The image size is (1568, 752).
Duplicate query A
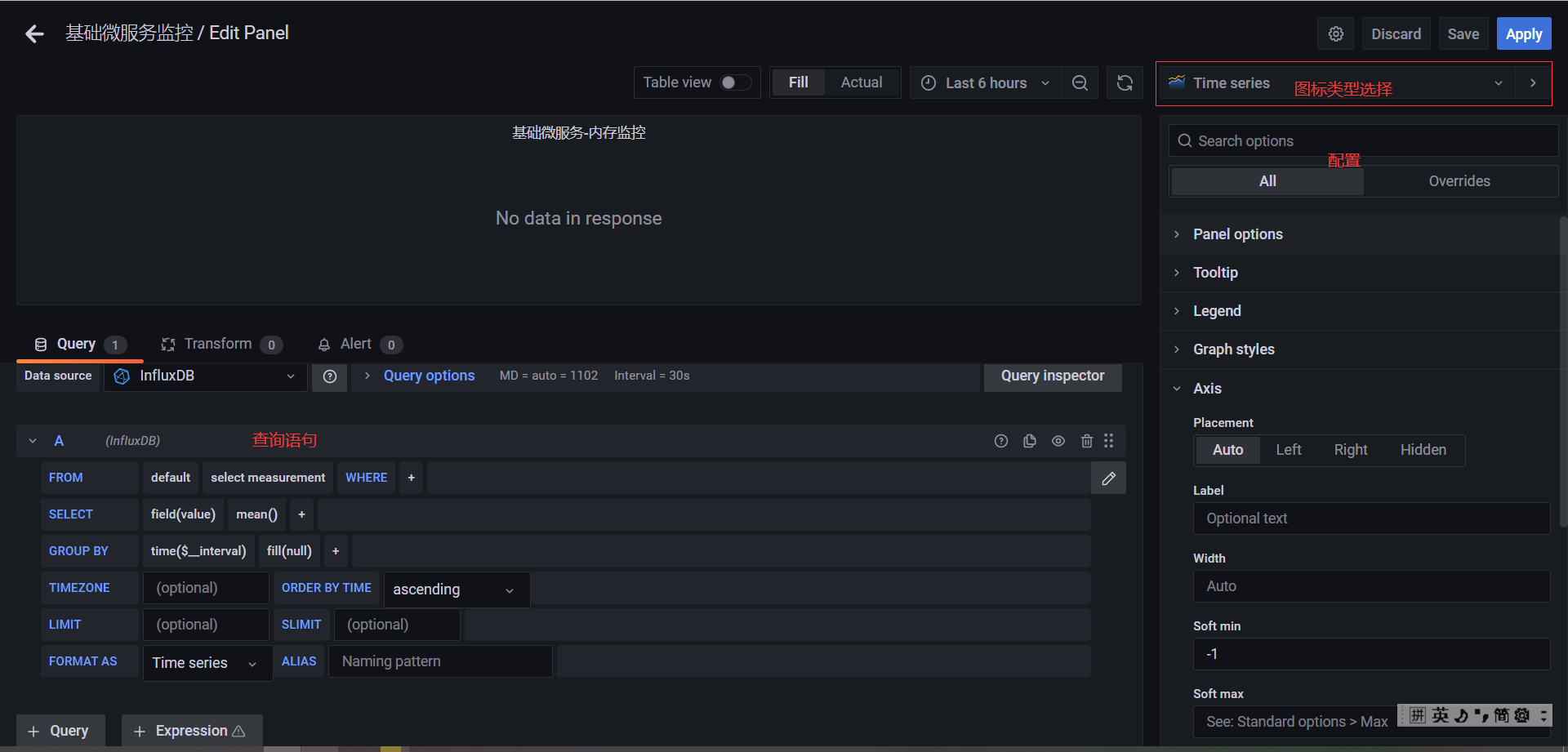tap(1030, 441)
